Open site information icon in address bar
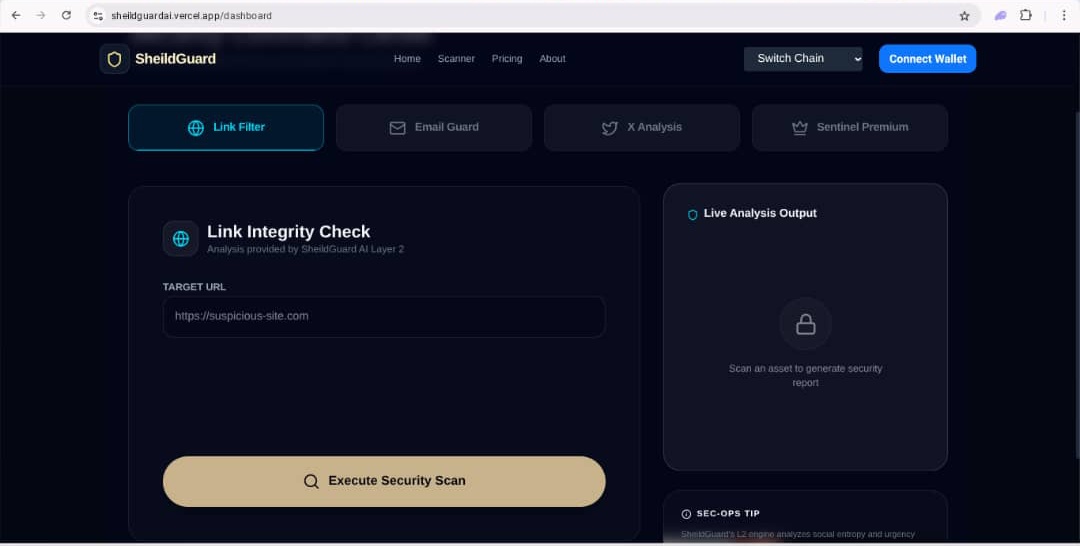1080x546 pixels. coord(98,15)
